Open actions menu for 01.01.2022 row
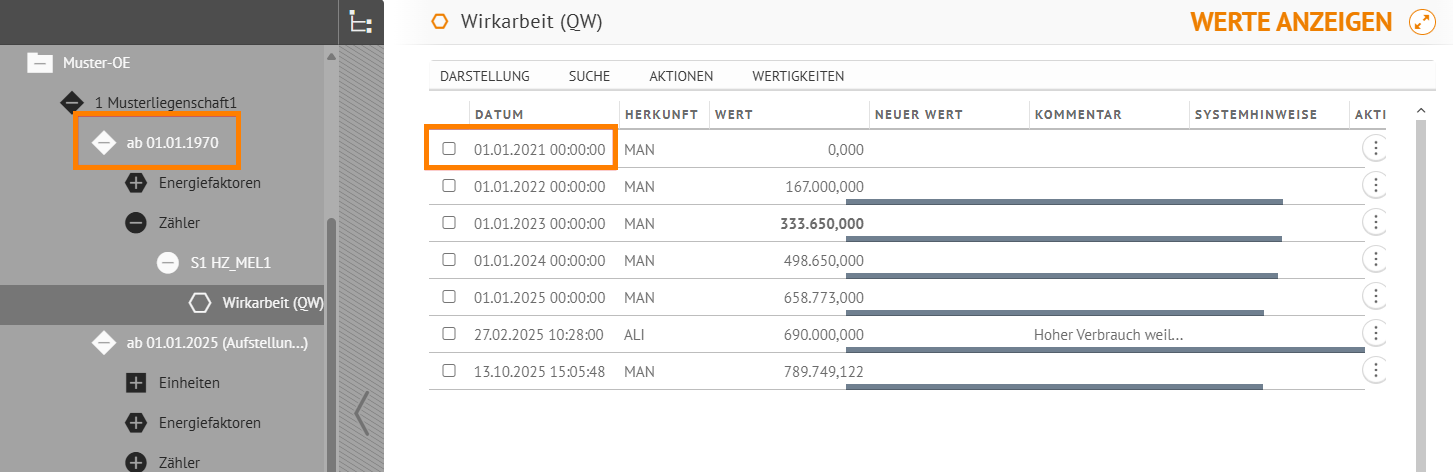This screenshot has width=1453, height=472. point(1376,185)
